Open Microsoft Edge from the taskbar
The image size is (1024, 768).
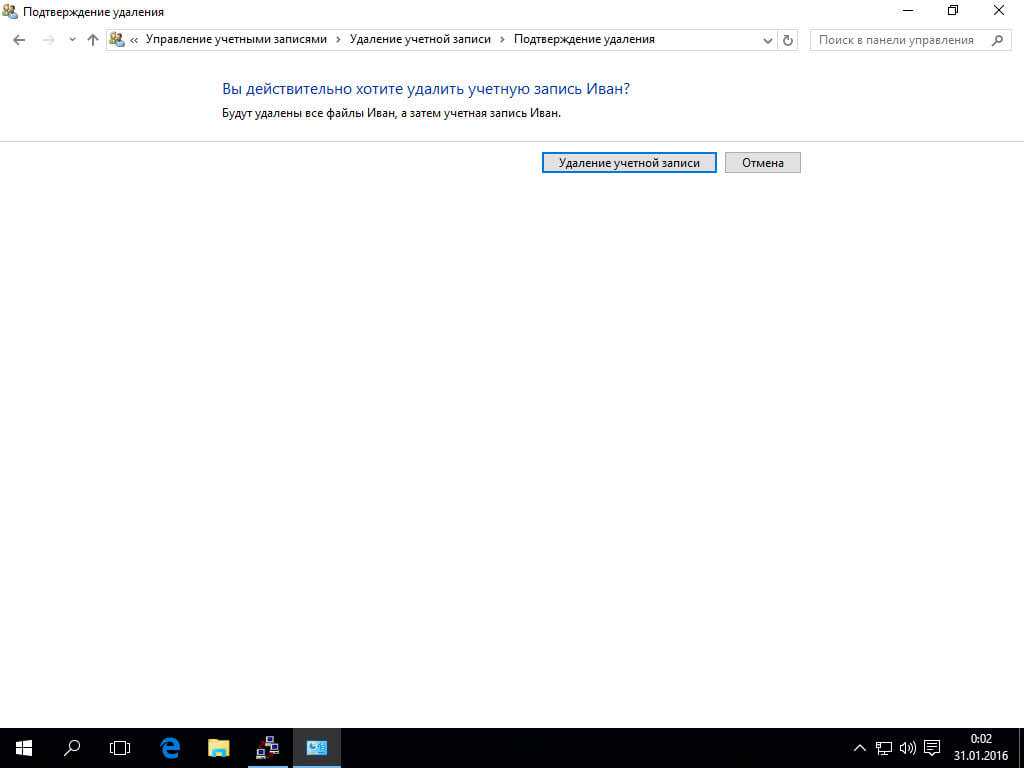(170, 748)
